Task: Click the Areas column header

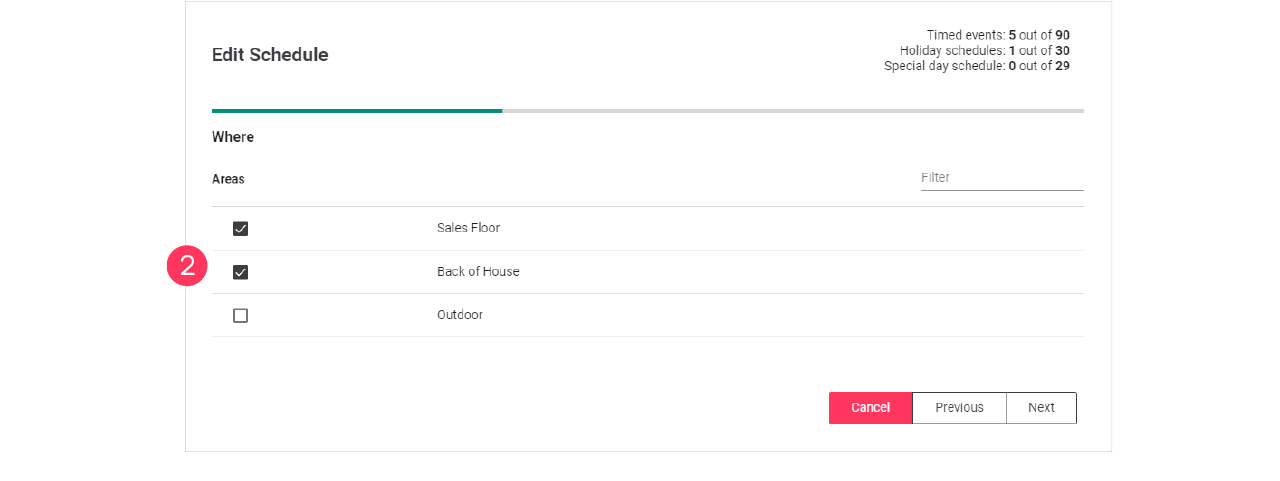Action: point(228,180)
